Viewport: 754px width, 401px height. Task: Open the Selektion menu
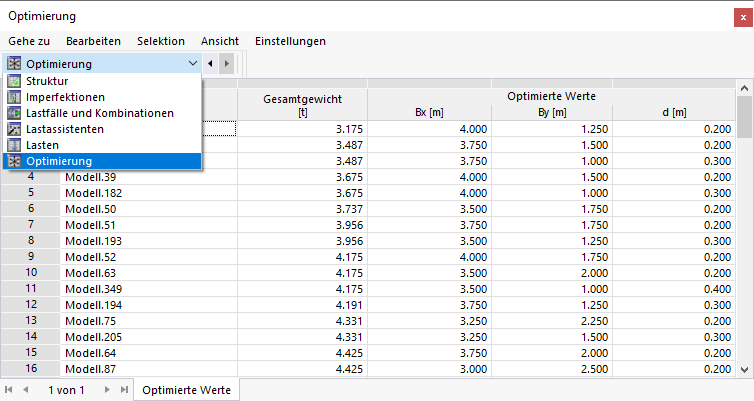(x=161, y=41)
